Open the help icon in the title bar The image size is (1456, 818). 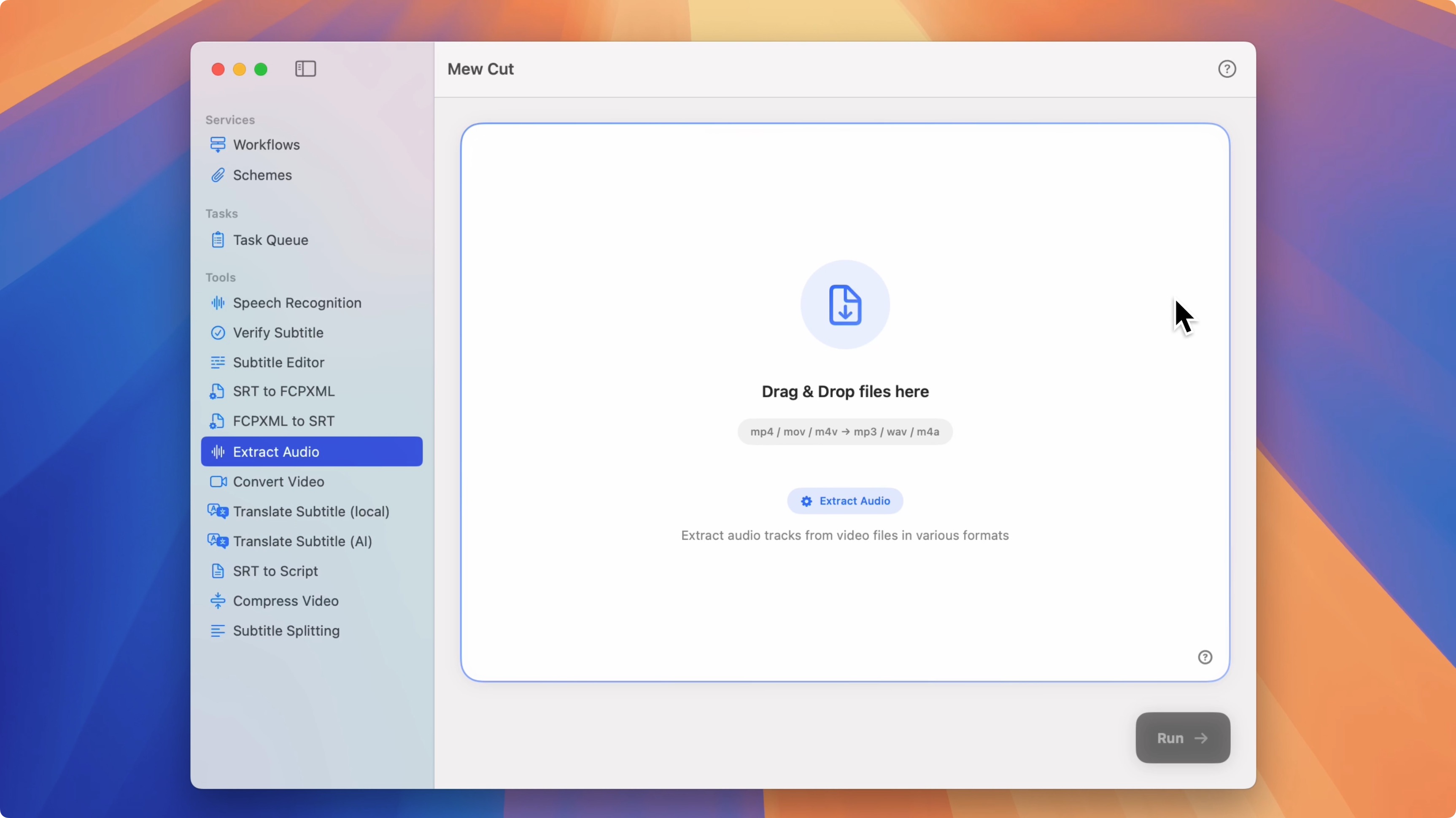pos(1227,69)
